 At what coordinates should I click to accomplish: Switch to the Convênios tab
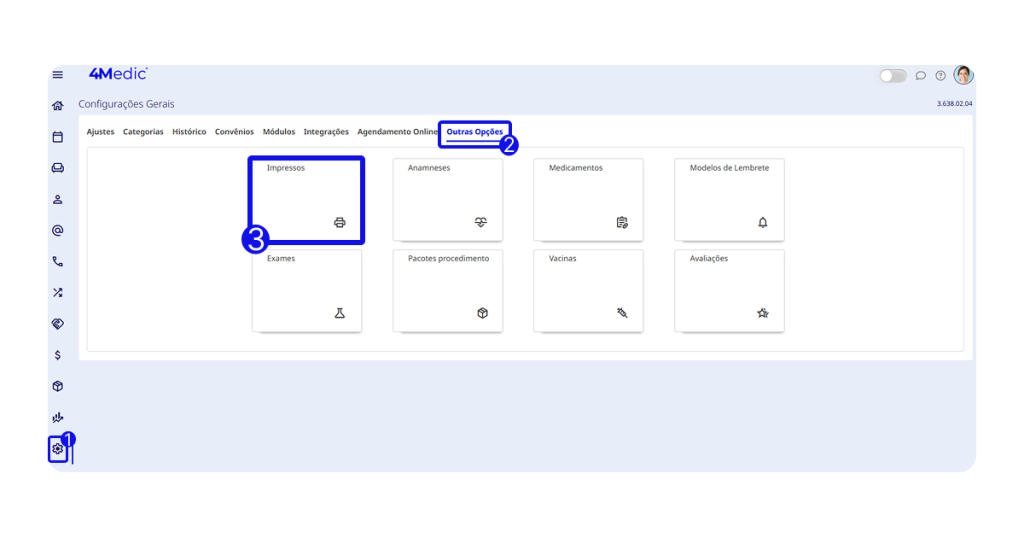(x=234, y=132)
